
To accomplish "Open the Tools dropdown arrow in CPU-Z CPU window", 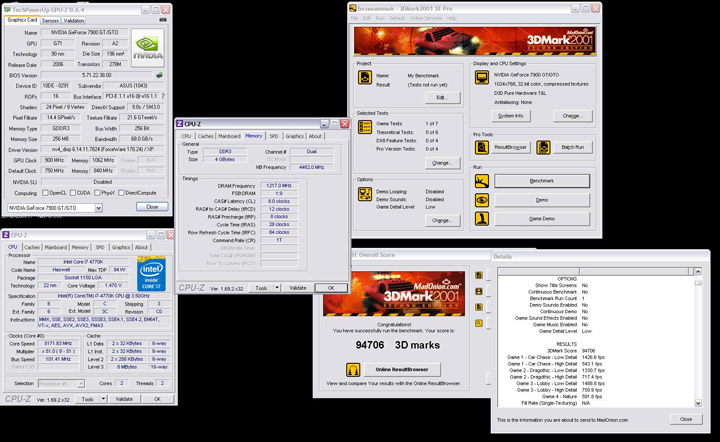I will coord(103,399).
